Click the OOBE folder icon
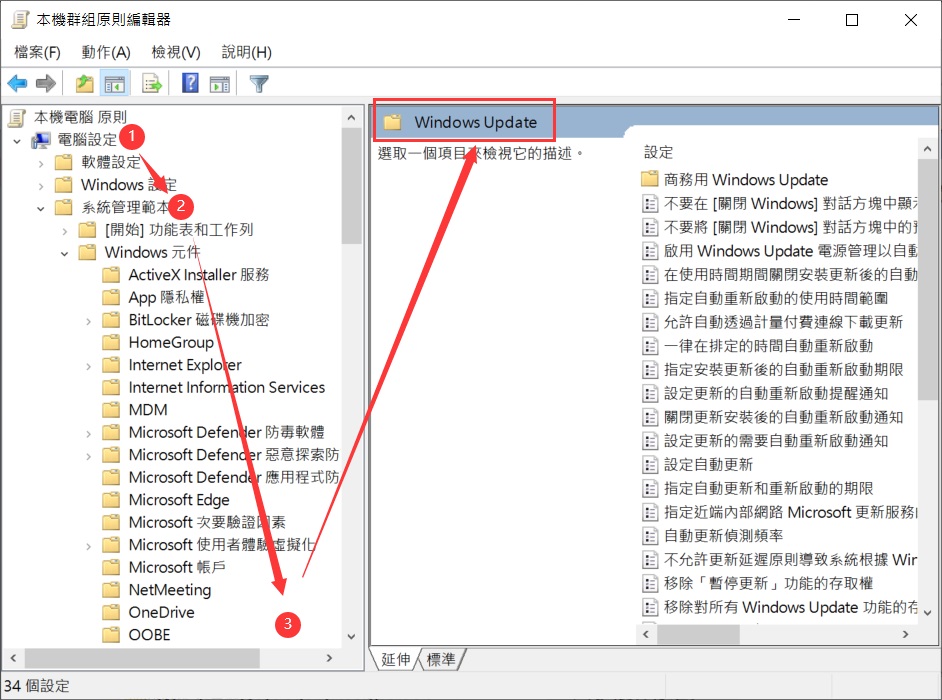 pos(111,635)
